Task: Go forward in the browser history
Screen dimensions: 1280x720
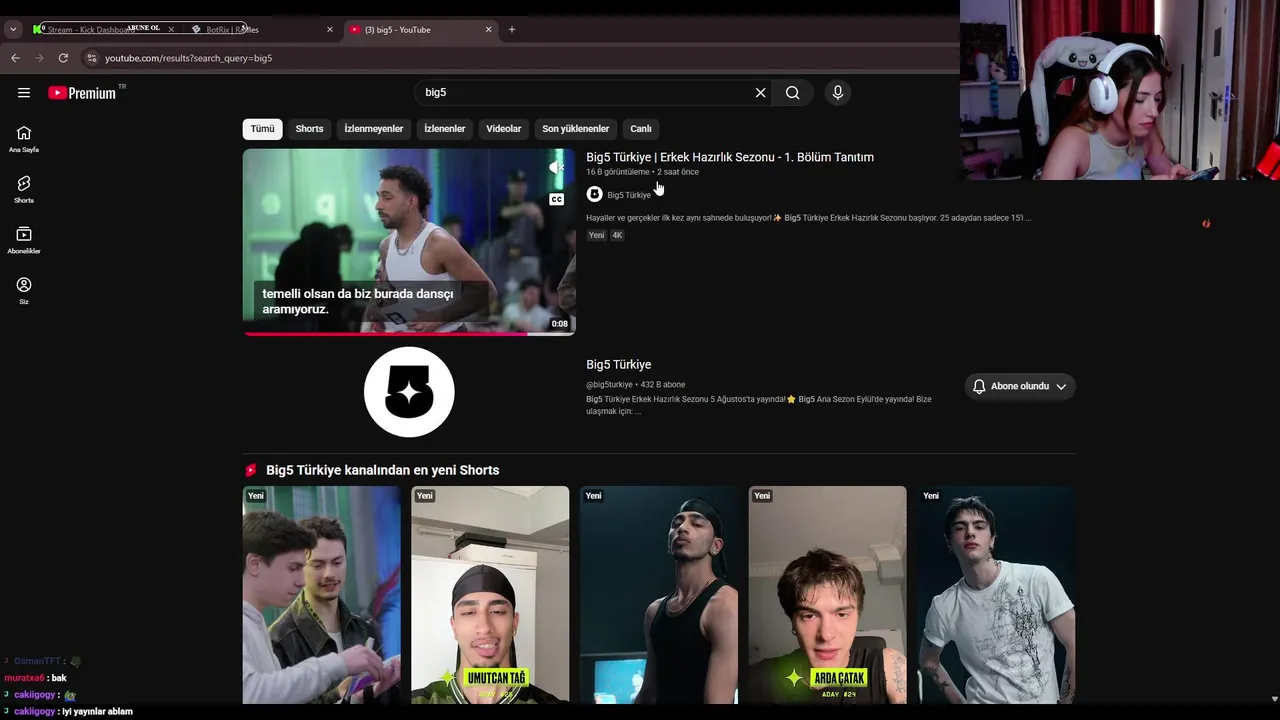Action: tap(39, 58)
